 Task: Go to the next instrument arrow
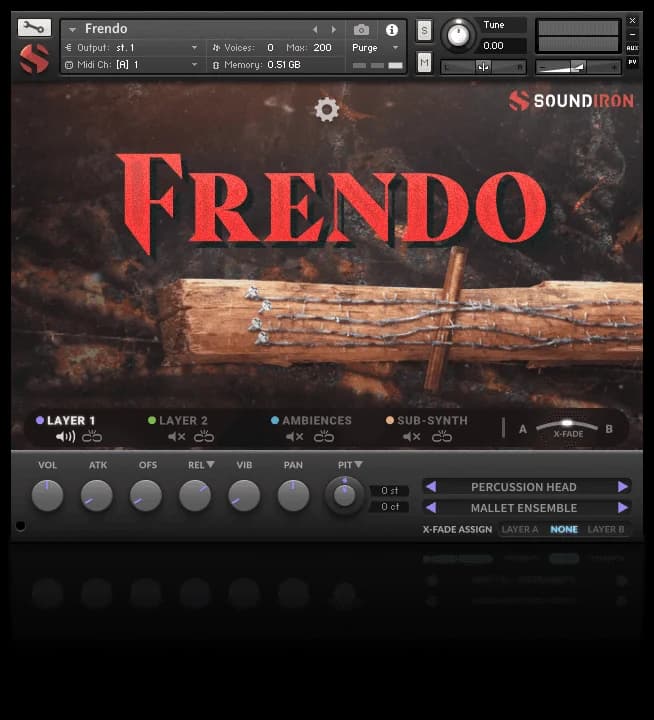334,30
